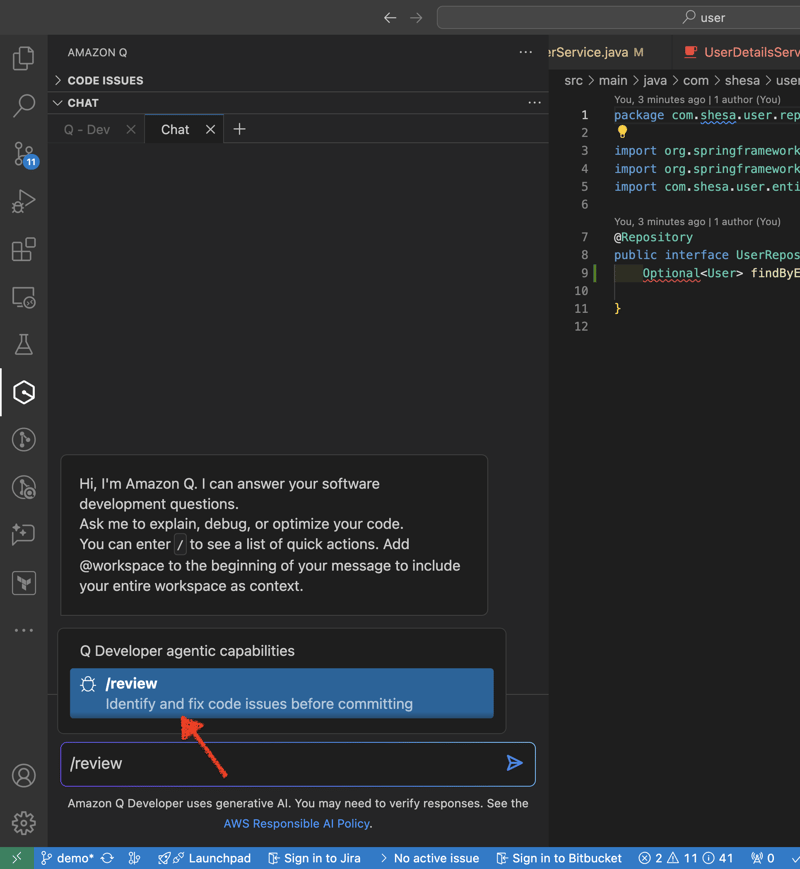Close the Chat tab
800x869 pixels.
tap(210, 130)
